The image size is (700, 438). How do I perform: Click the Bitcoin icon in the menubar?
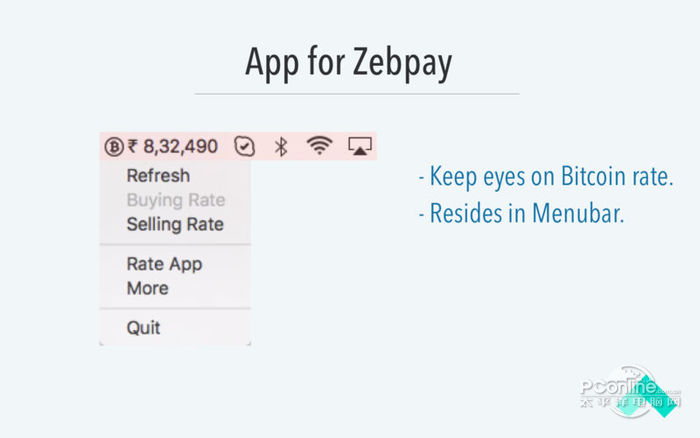pos(113,147)
